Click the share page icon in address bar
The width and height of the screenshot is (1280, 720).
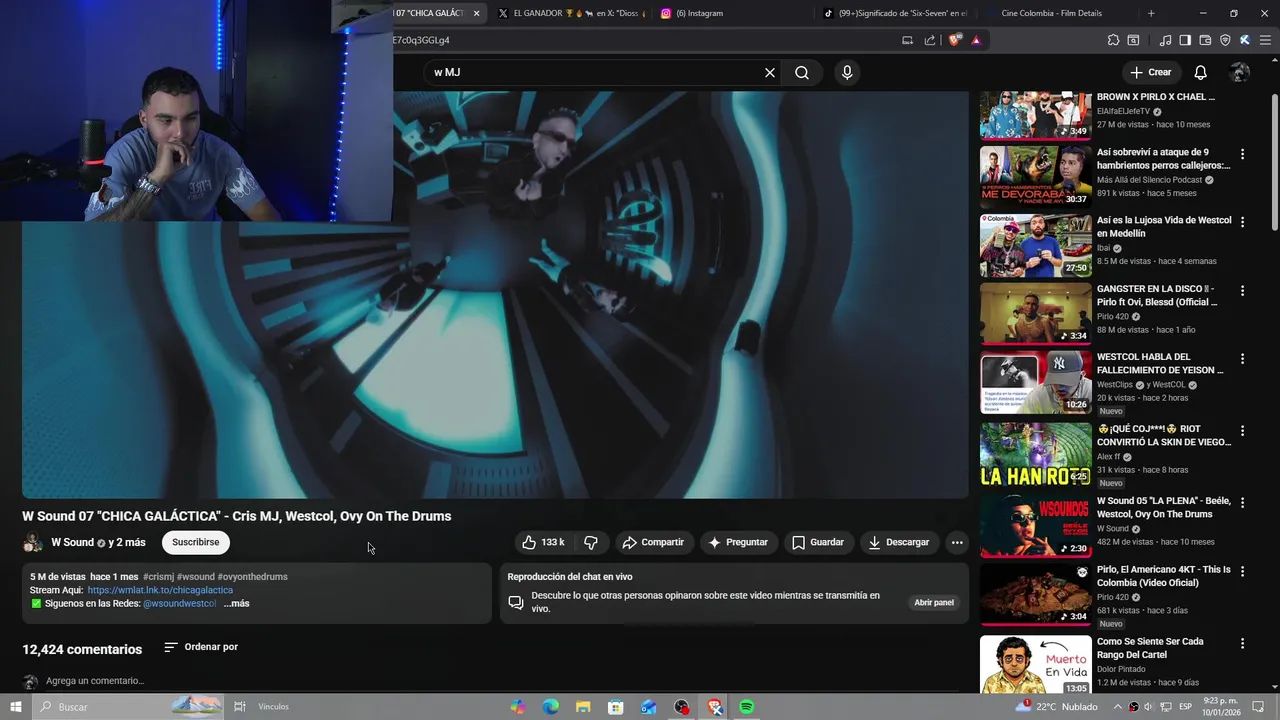point(930,40)
